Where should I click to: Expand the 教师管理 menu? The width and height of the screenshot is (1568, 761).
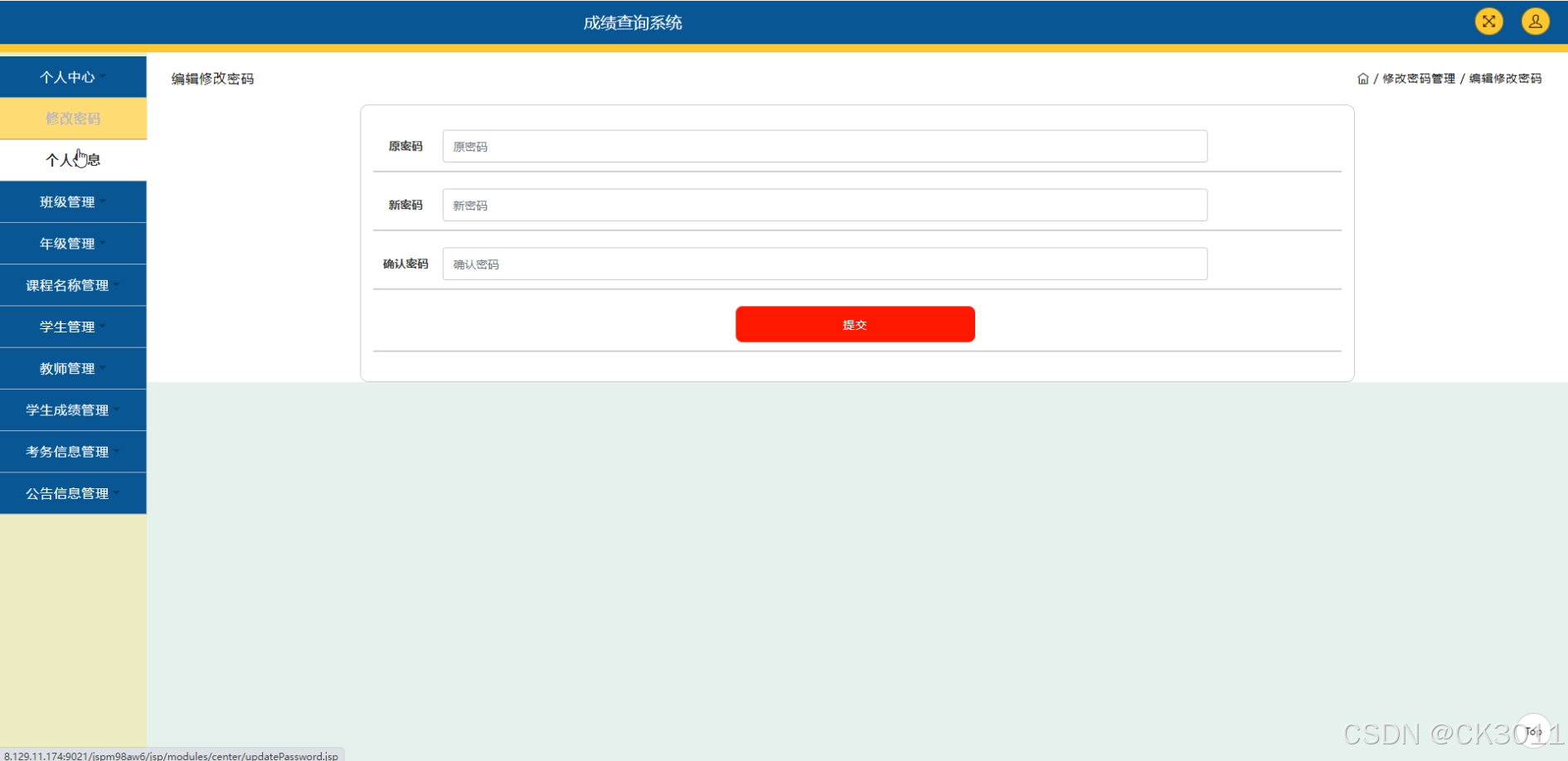pyautogui.click(x=73, y=368)
